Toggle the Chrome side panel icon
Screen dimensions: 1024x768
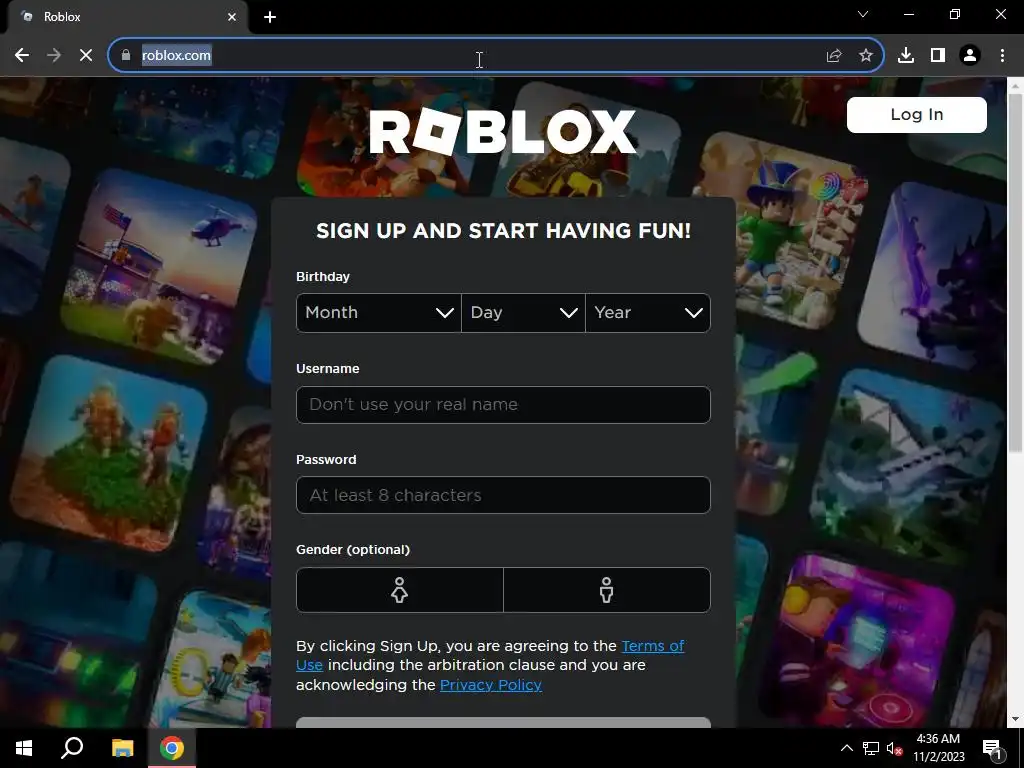(x=938, y=56)
